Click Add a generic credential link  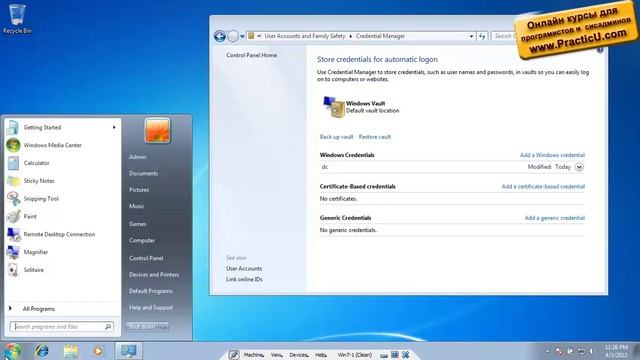[x=555, y=218]
